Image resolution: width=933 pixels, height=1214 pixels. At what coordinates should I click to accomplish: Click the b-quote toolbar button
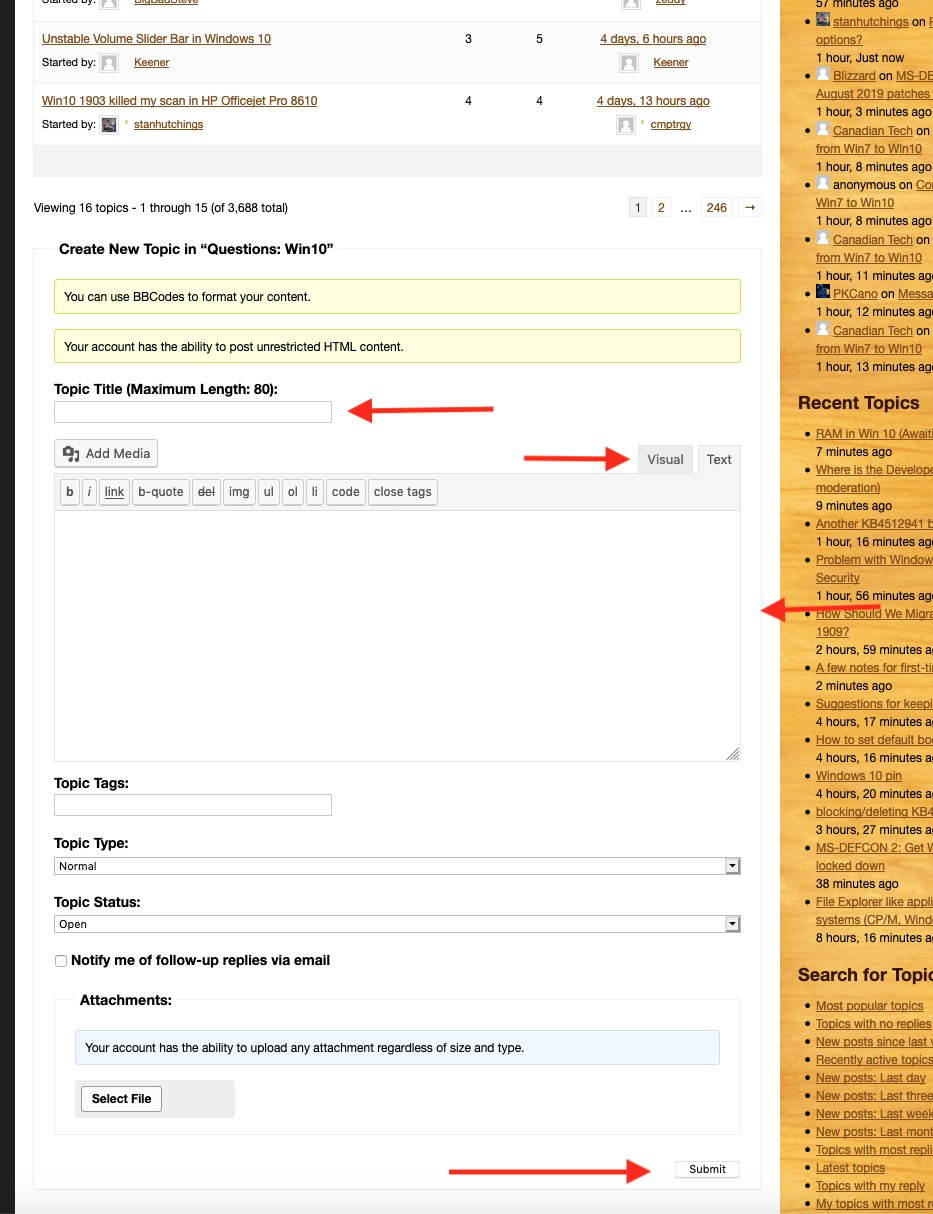coord(161,492)
